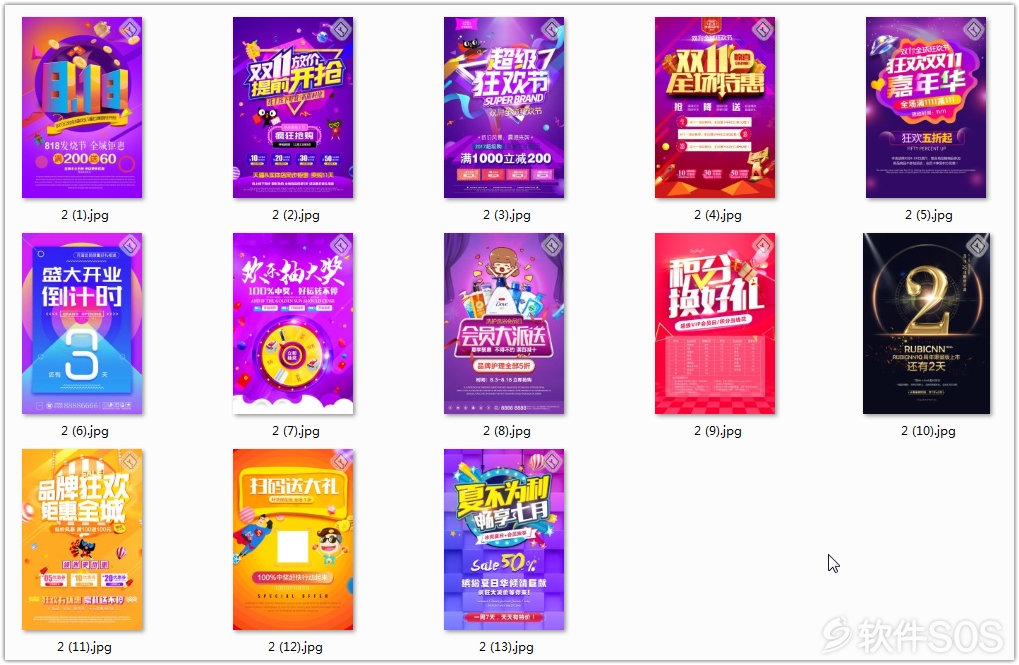Select the black gold number 2 poster
This screenshot has height=665, width=1019.
(x=927, y=324)
